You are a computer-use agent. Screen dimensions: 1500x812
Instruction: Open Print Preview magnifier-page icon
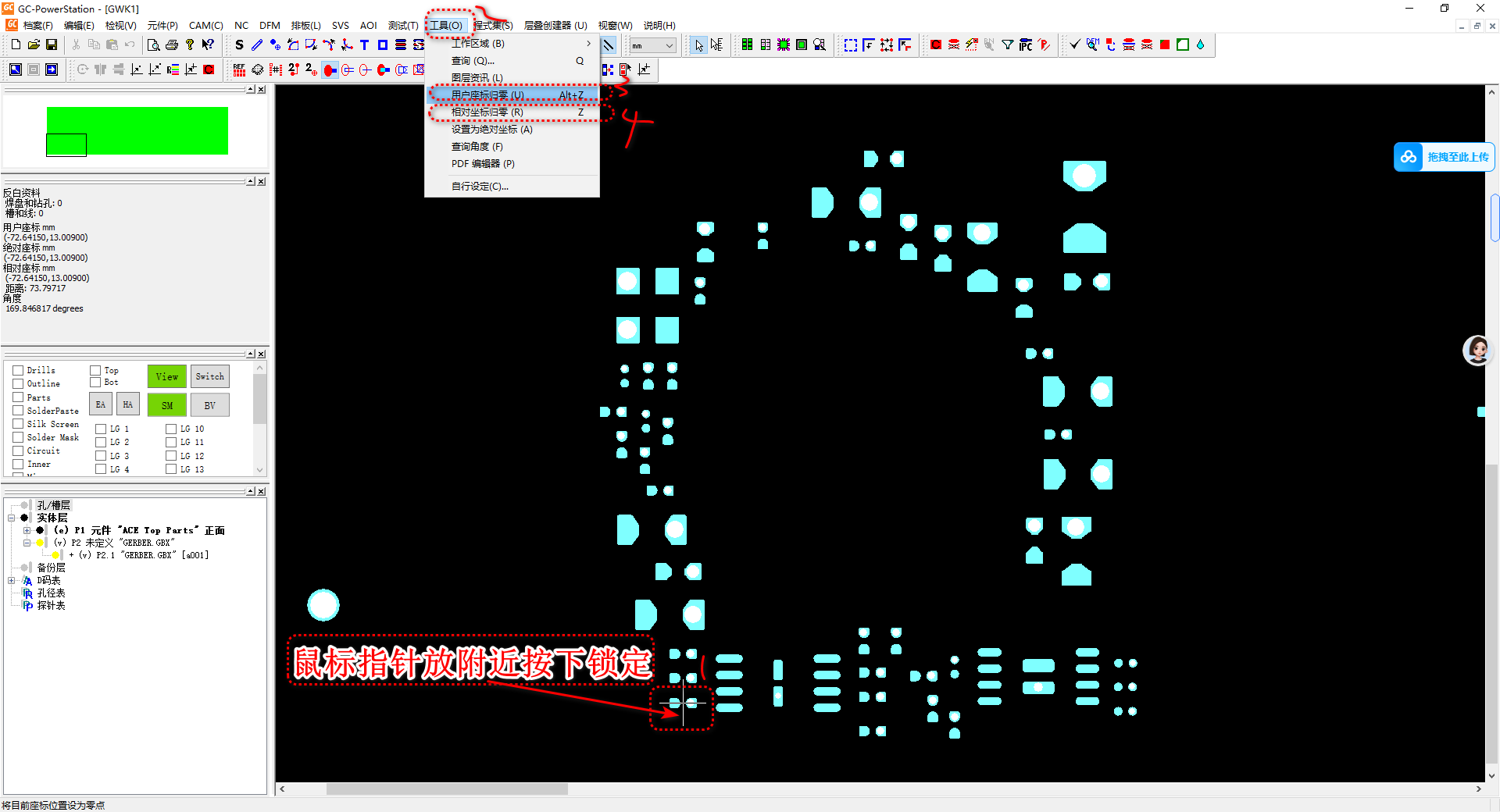154,45
